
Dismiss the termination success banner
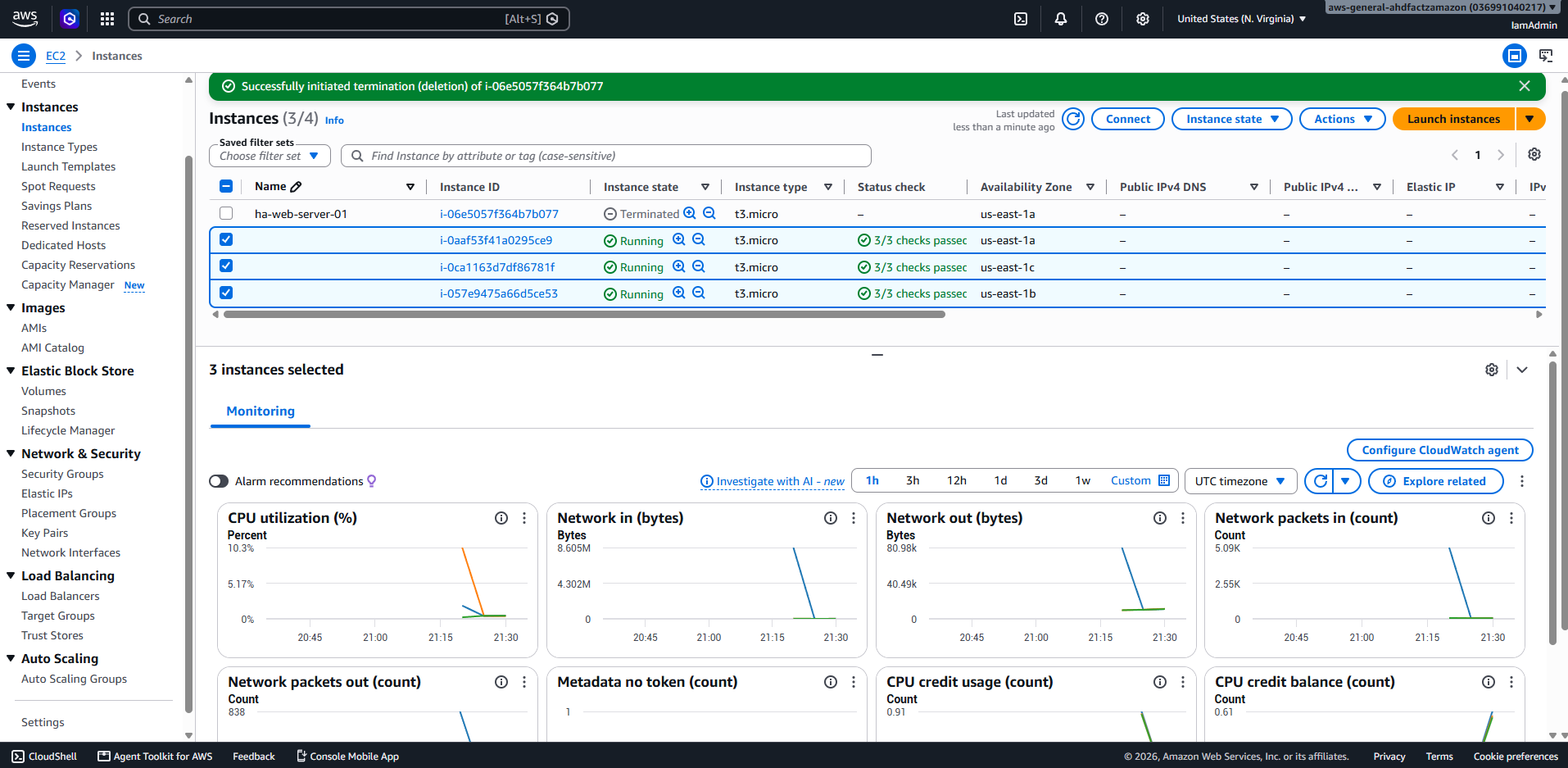click(x=1525, y=86)
